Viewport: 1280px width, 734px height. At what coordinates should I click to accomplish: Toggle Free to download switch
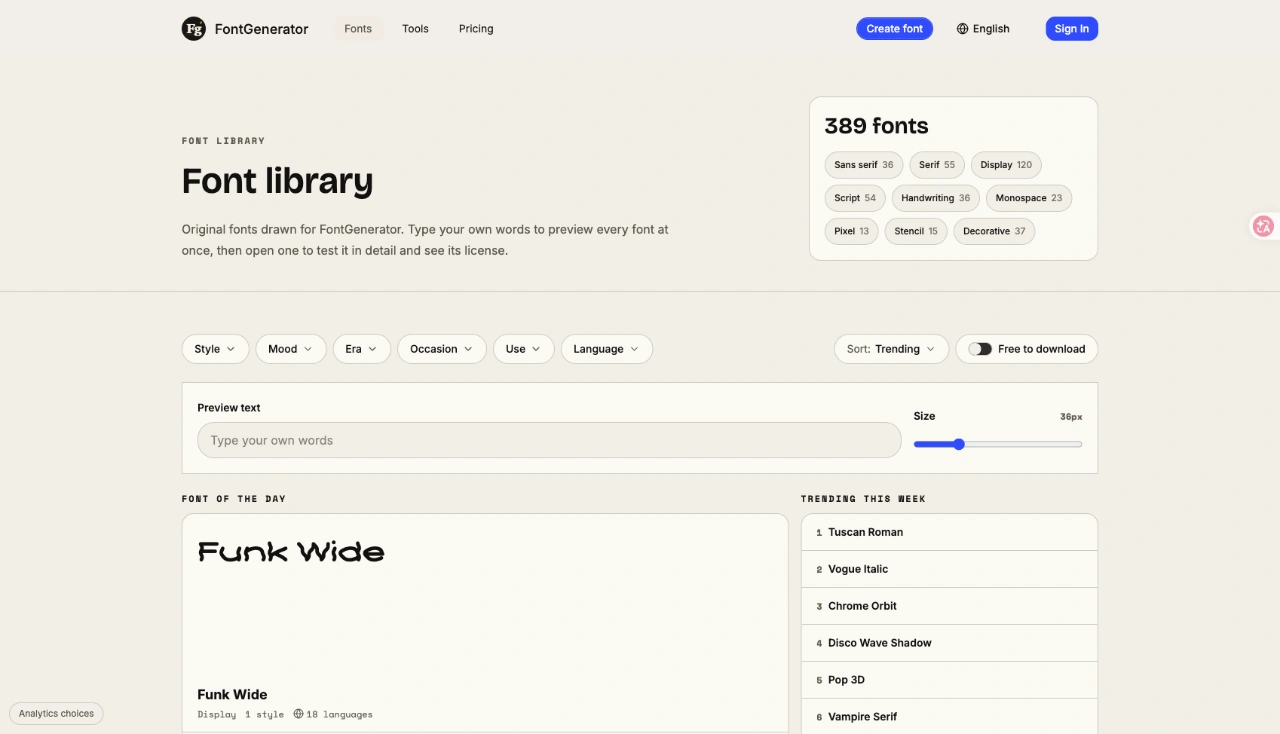click(980, 349)
